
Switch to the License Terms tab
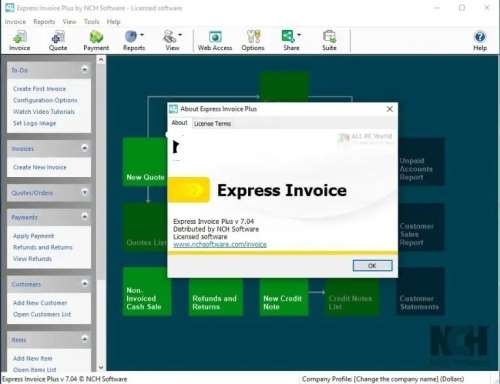click(x=212, y=124)
